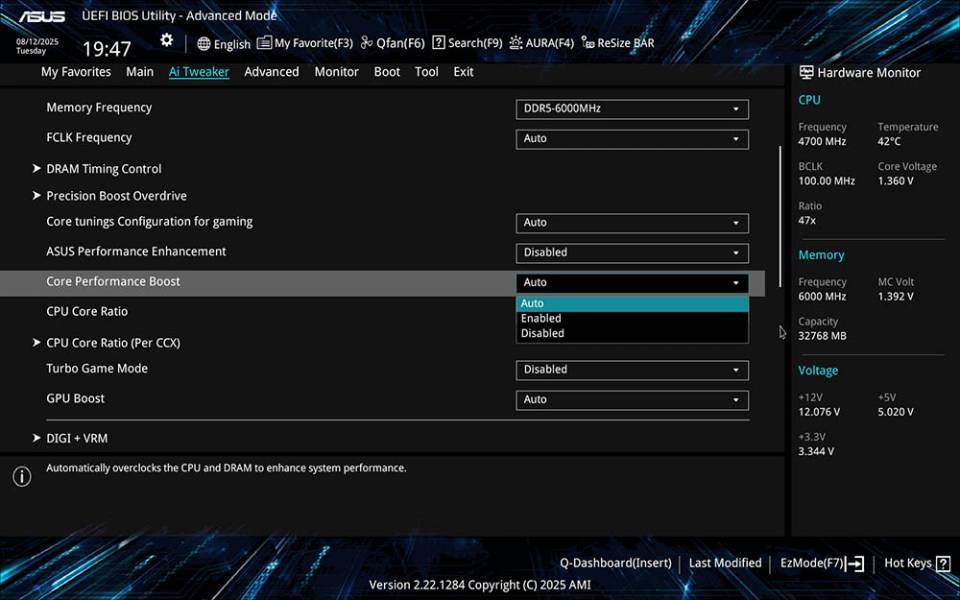Open the Memory Frequency dropdown
This screenshot has width=960, height=600.
click(631, 109)
